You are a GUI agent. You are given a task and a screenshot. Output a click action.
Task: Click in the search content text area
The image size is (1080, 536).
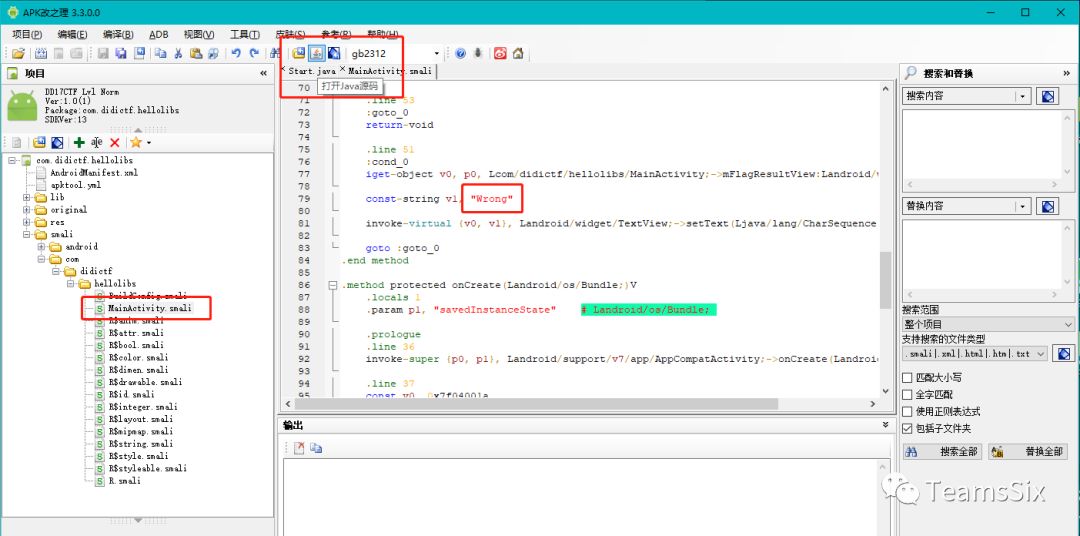click(x=984, y=147)
